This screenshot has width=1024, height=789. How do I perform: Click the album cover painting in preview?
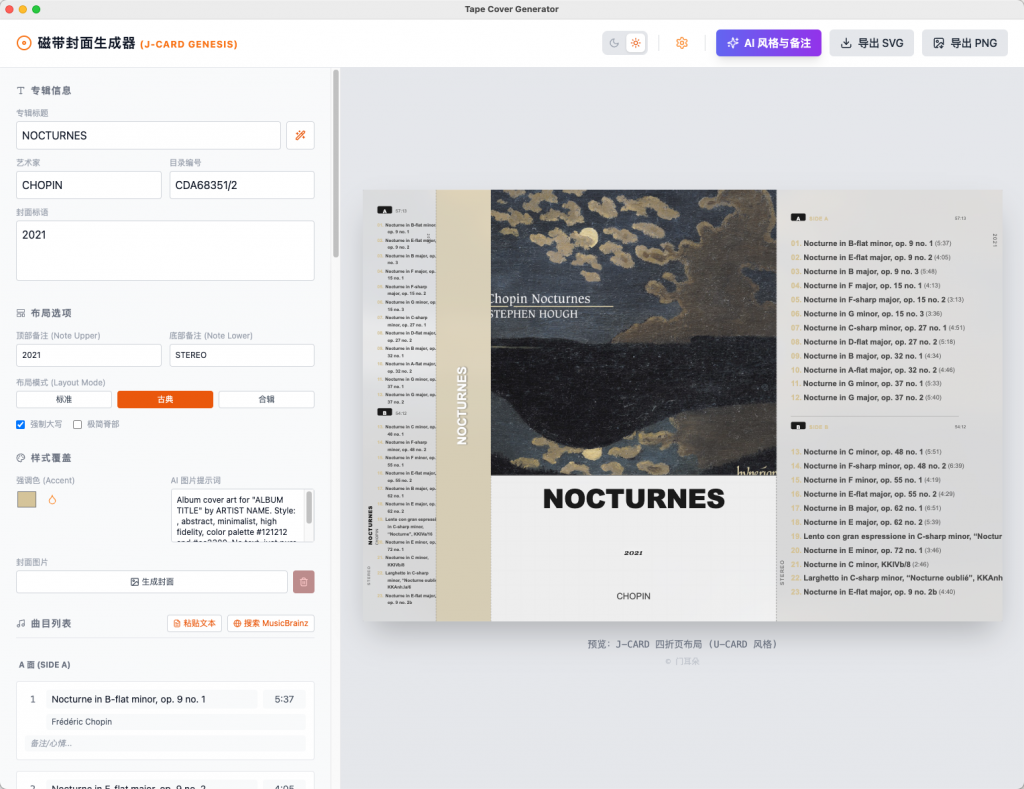click(x=633, y=332)
